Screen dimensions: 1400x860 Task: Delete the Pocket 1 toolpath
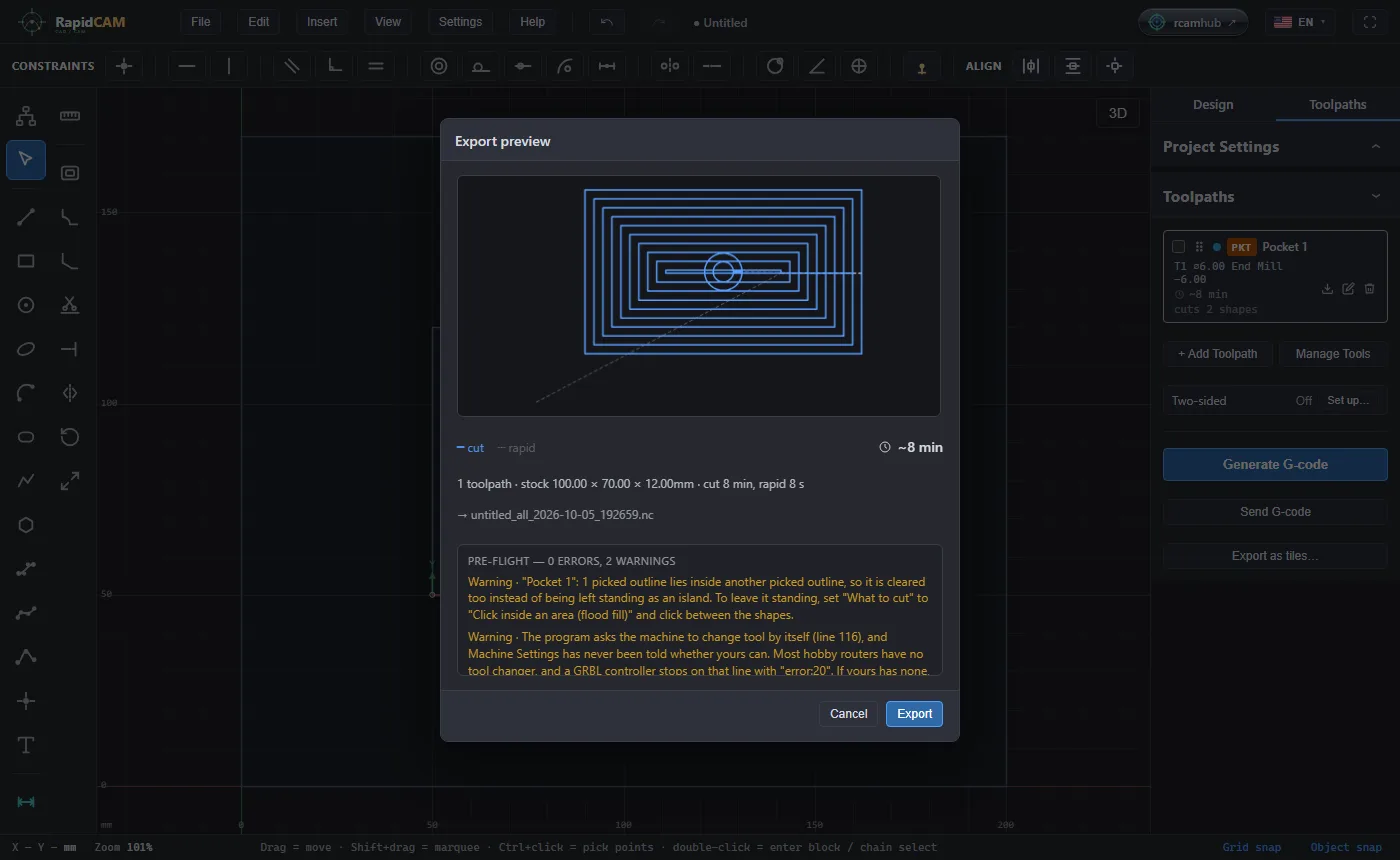(x=1369, y=289)
